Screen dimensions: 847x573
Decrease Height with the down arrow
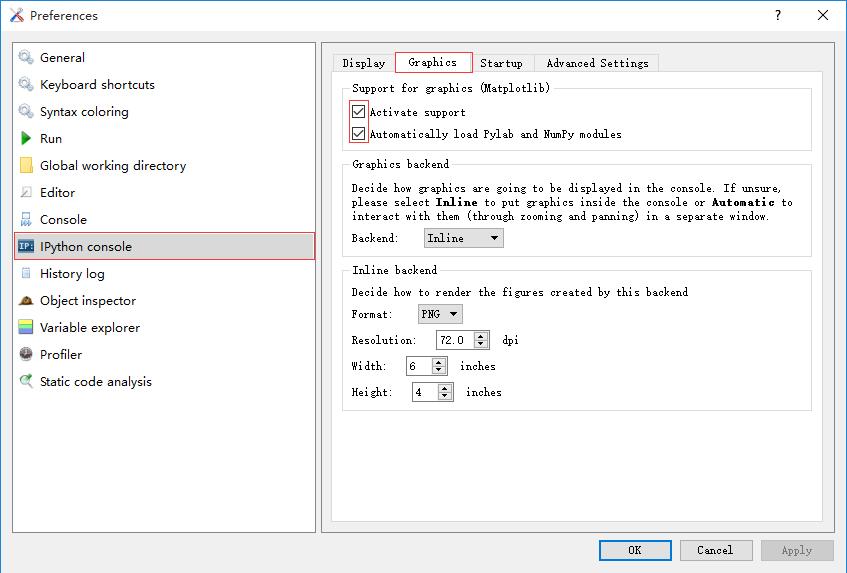tap(445, 396)
